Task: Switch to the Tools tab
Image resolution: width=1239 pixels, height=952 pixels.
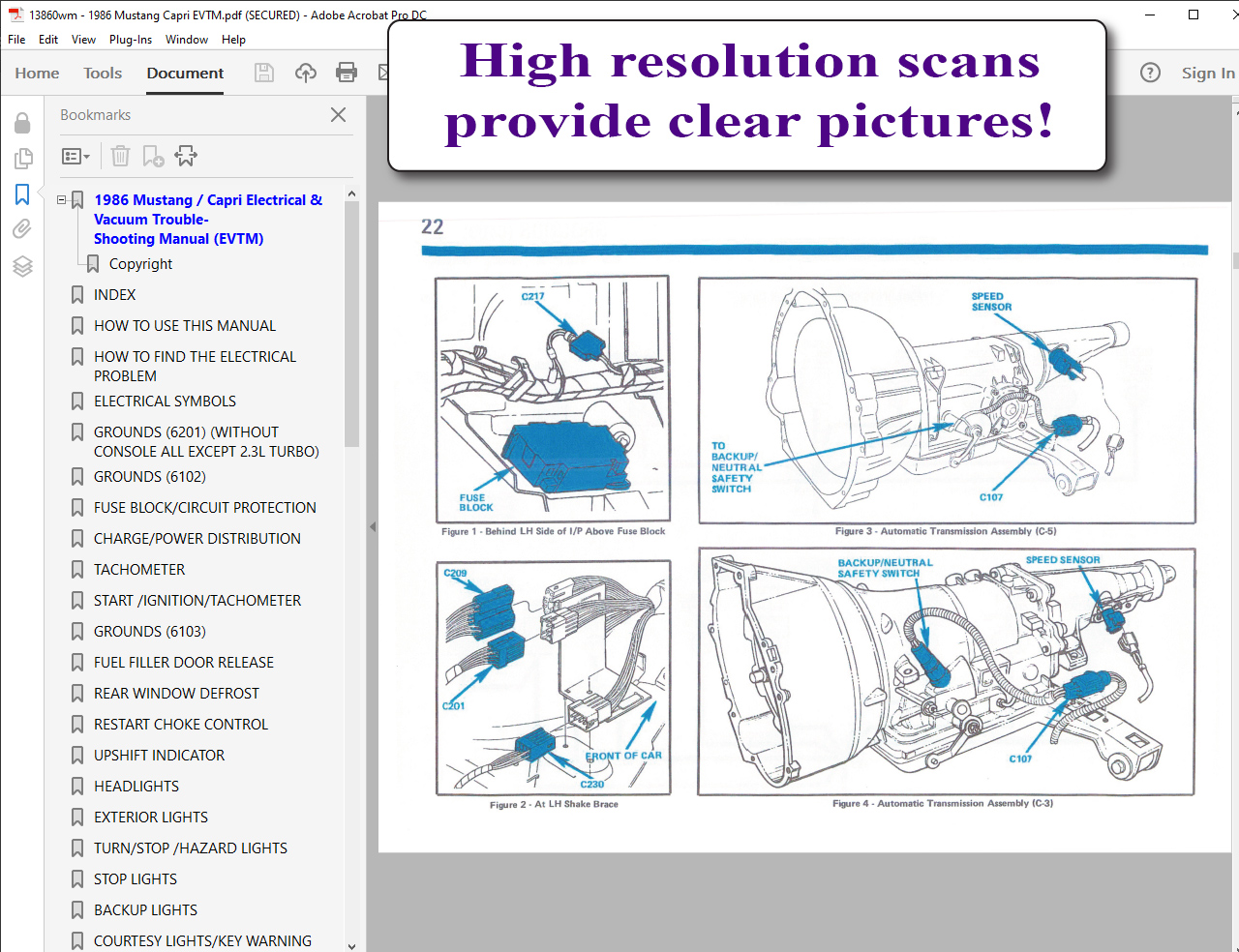Action: click(x=103, y=73)
